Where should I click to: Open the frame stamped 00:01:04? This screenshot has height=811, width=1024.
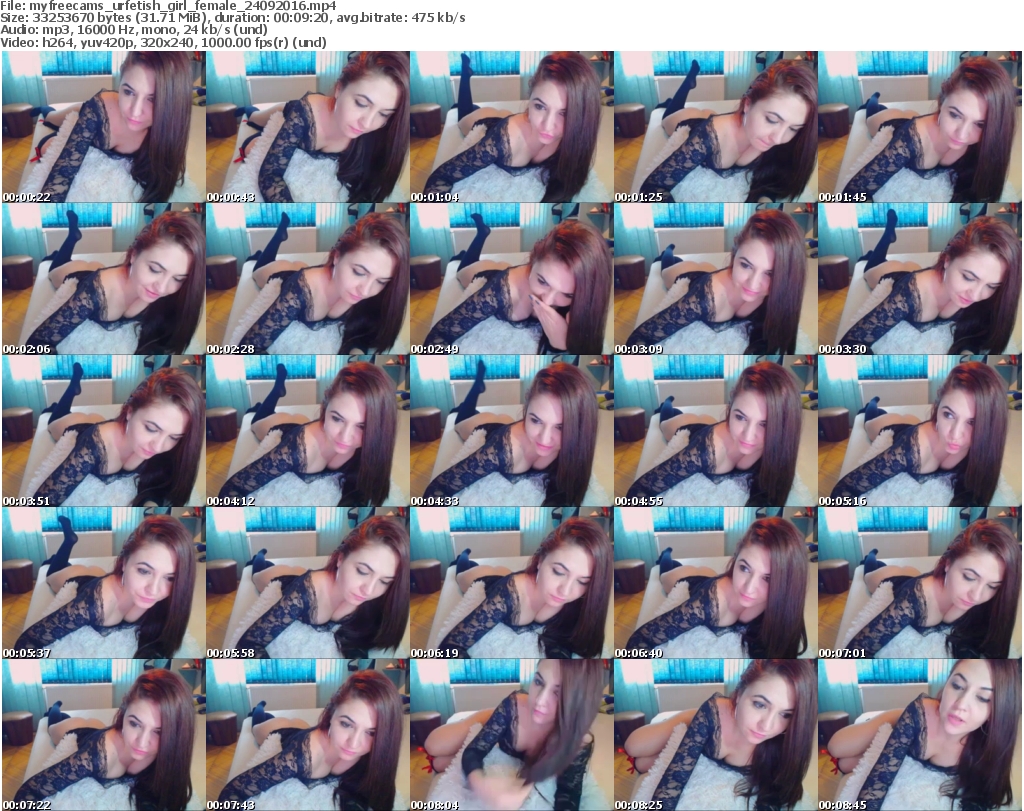[x=511, y=127]
